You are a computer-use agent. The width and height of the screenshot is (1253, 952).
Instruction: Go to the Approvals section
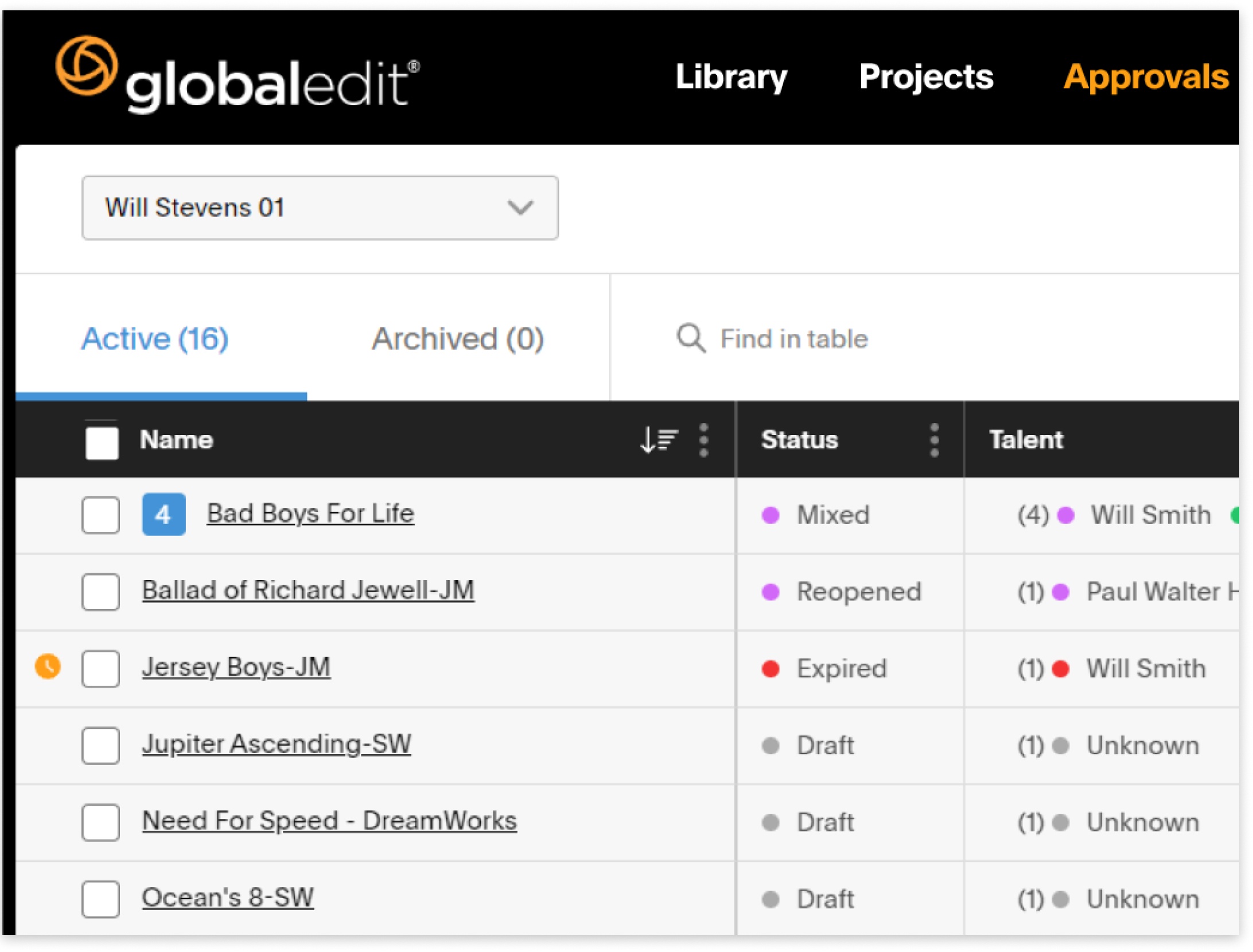point(1146,77)
